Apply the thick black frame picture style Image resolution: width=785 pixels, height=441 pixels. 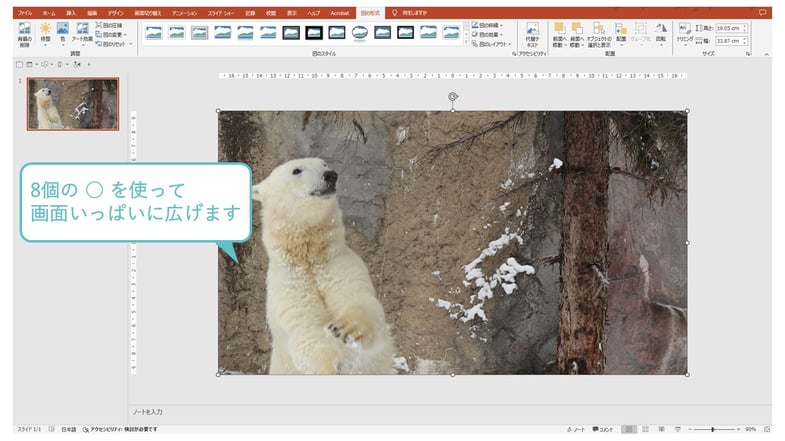tap(314, 33)
